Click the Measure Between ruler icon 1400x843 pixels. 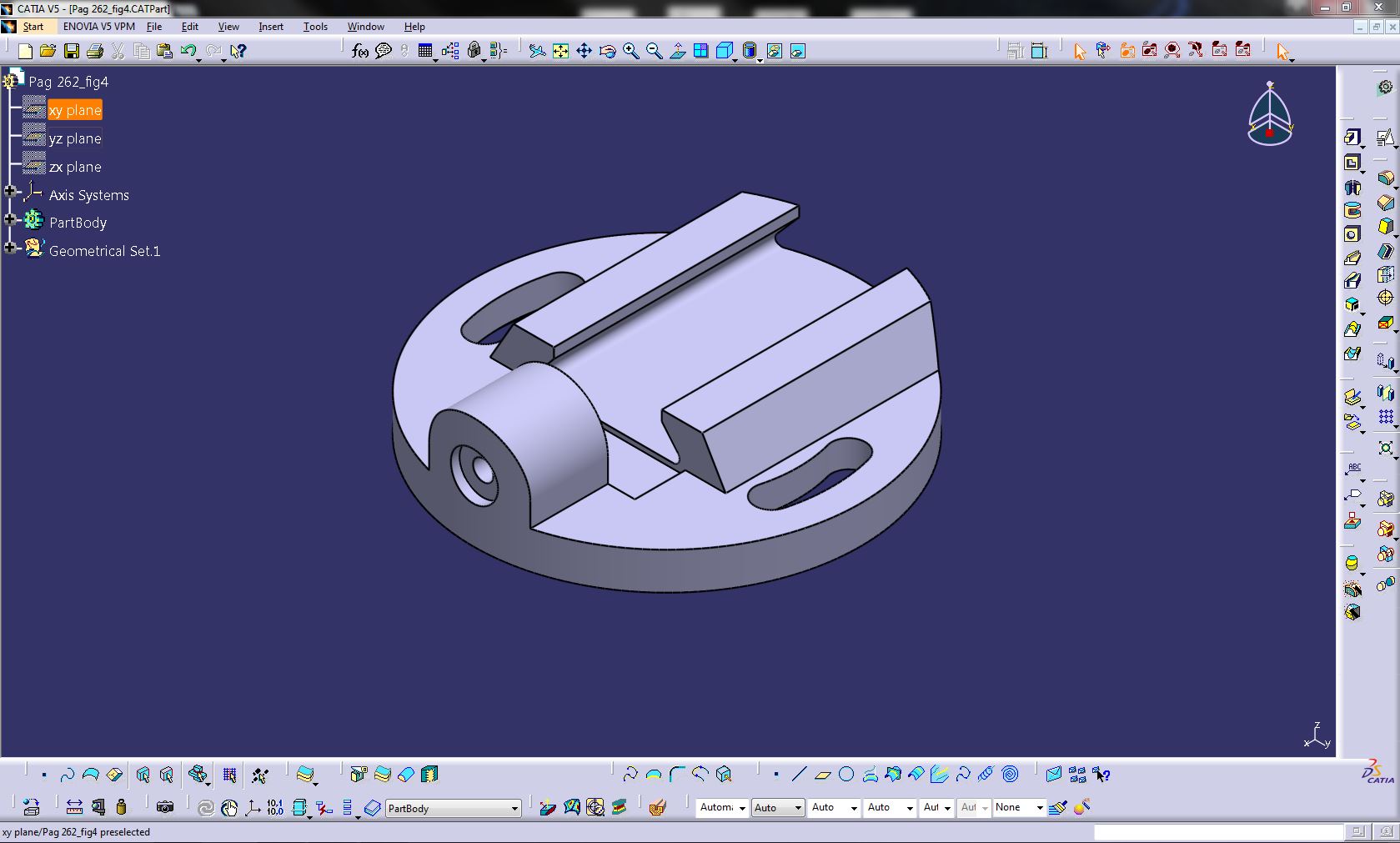[74, 807]
